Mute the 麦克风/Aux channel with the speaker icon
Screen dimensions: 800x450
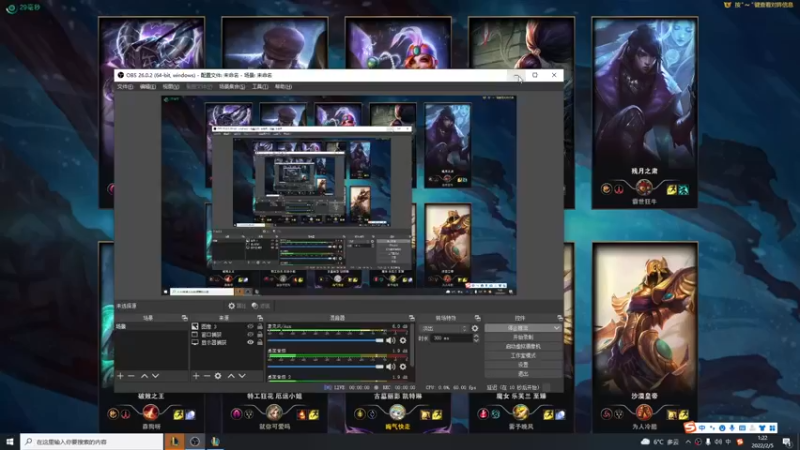click(391, 340)
